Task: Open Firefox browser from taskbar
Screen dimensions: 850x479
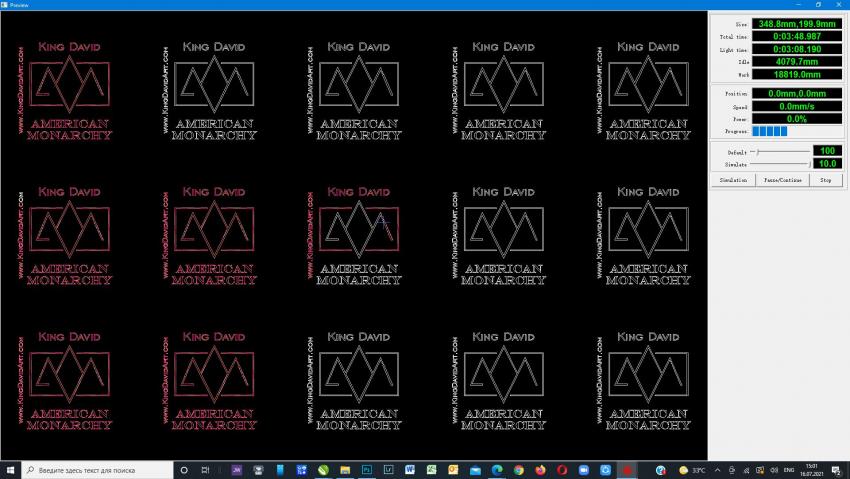Action: [x=541, y=469]
